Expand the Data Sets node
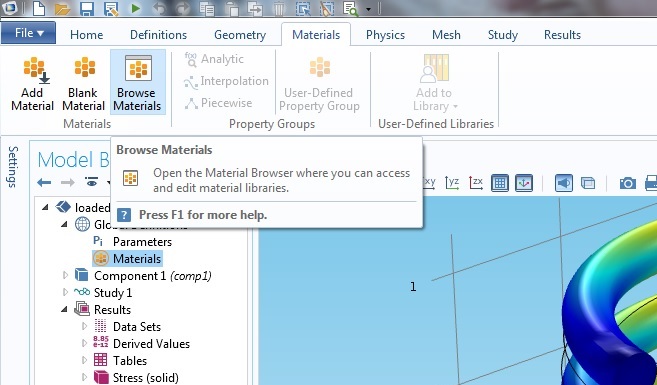This screenshot has width=657, height=385. (x=84, y=326)
